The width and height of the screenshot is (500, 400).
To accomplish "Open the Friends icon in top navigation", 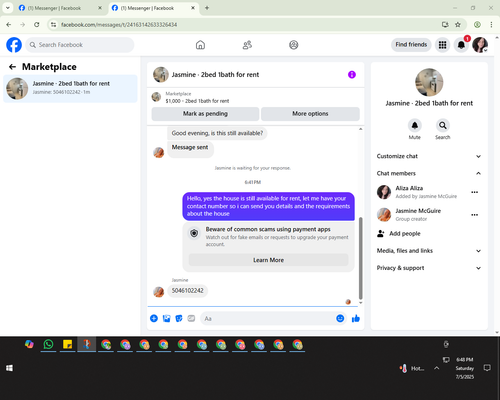I will [247, 45].
